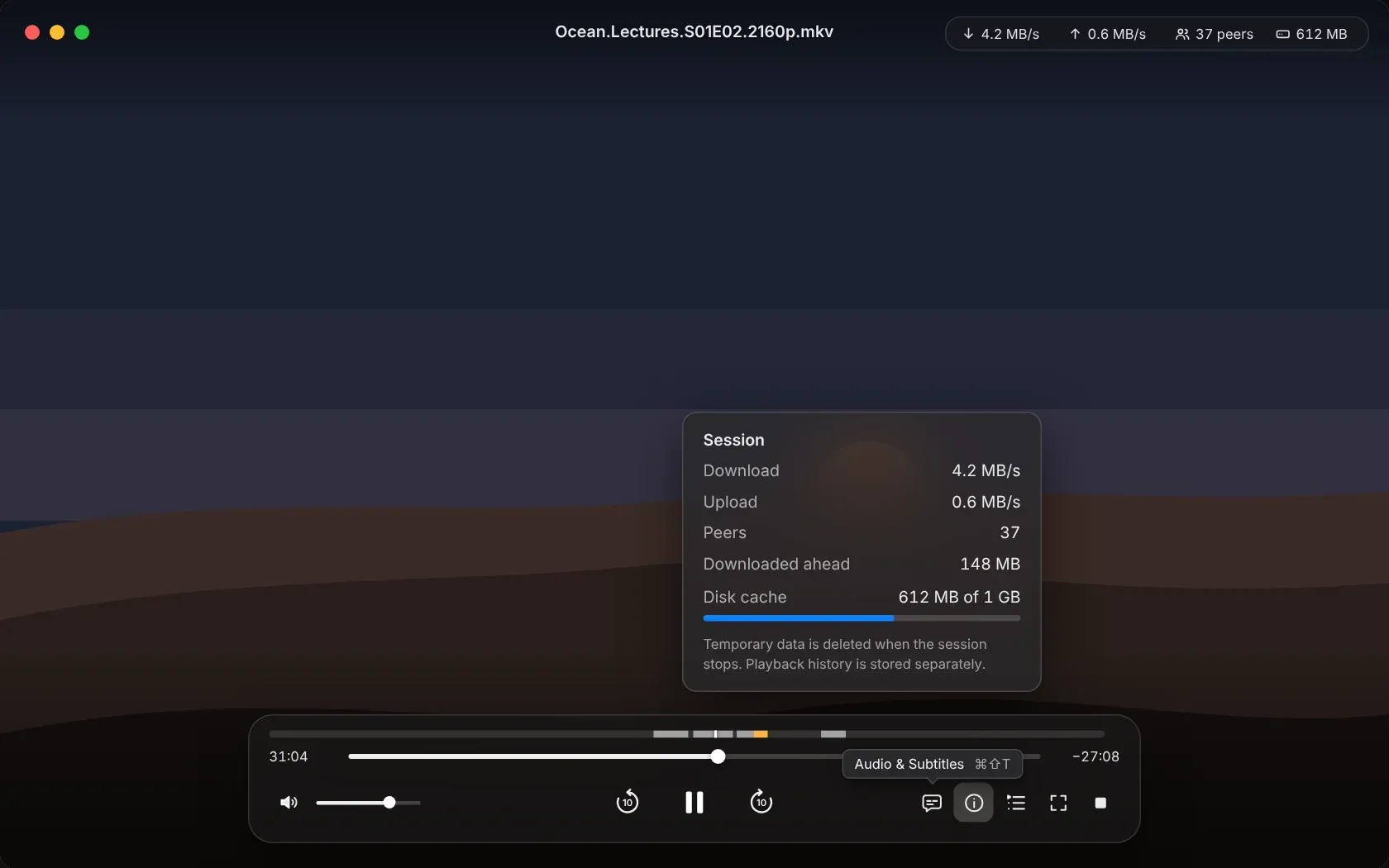Click the Disk cache usage bar
The image size is (1389, 868).
tap(862, 618)
